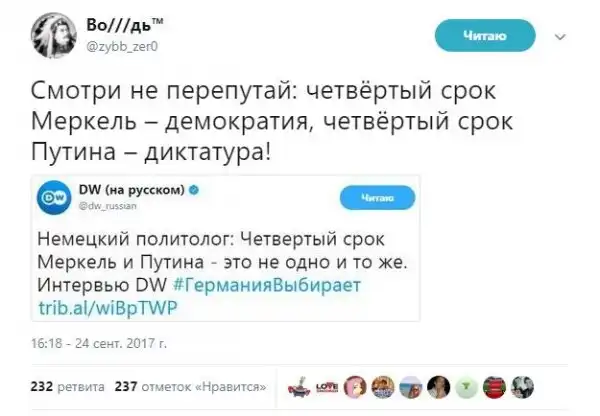Open the @zybb_zer0 handle
The width and height of the screenshot is (600, 416).
tap(122, 47)
